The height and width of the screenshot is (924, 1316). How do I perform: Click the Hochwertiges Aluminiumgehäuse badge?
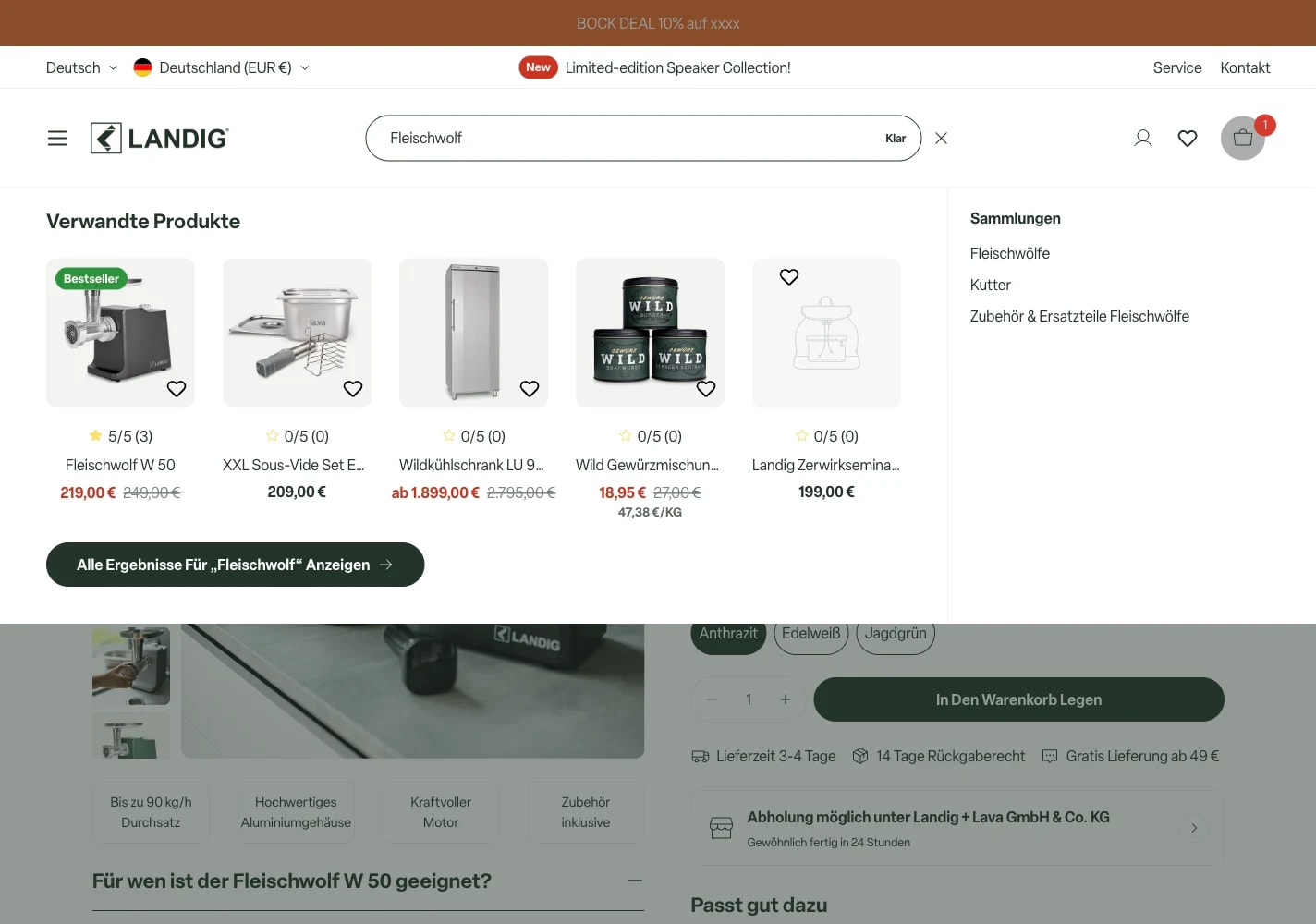(x=296, y=812)
